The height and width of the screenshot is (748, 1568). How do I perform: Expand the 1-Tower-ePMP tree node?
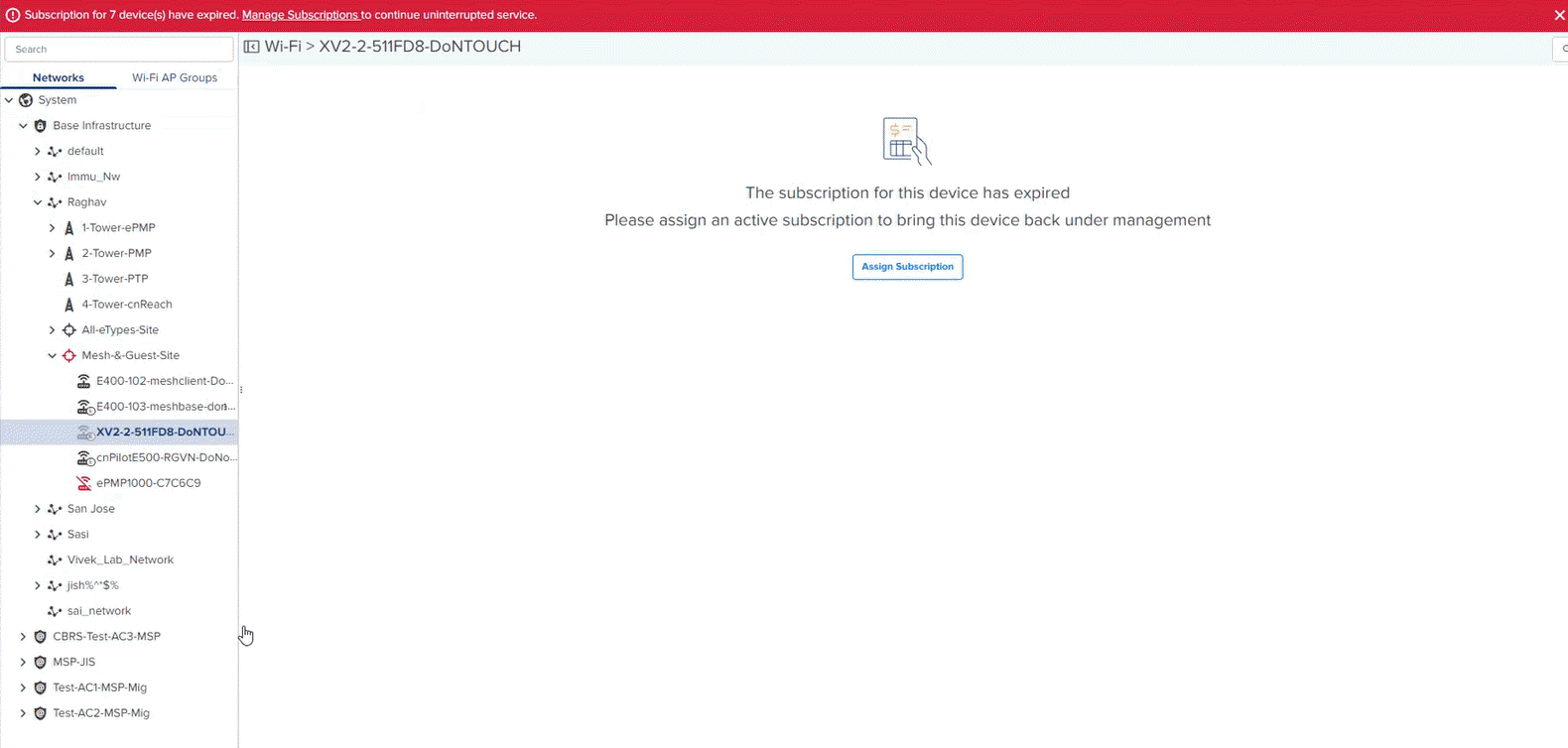53,228
